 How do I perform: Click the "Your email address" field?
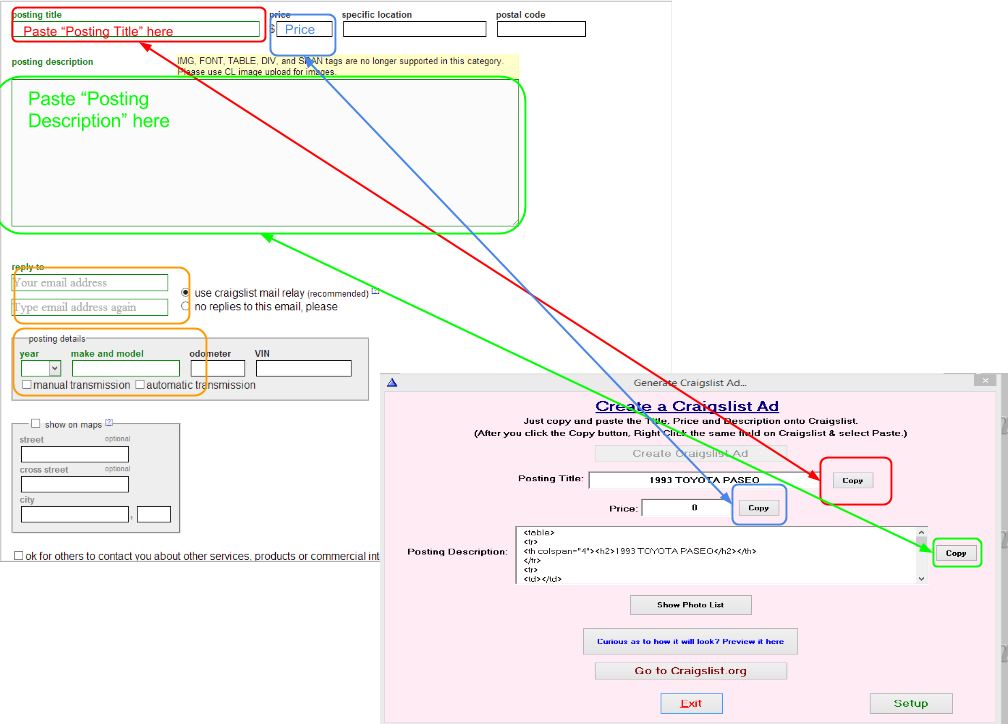click(x=90, y=283)
